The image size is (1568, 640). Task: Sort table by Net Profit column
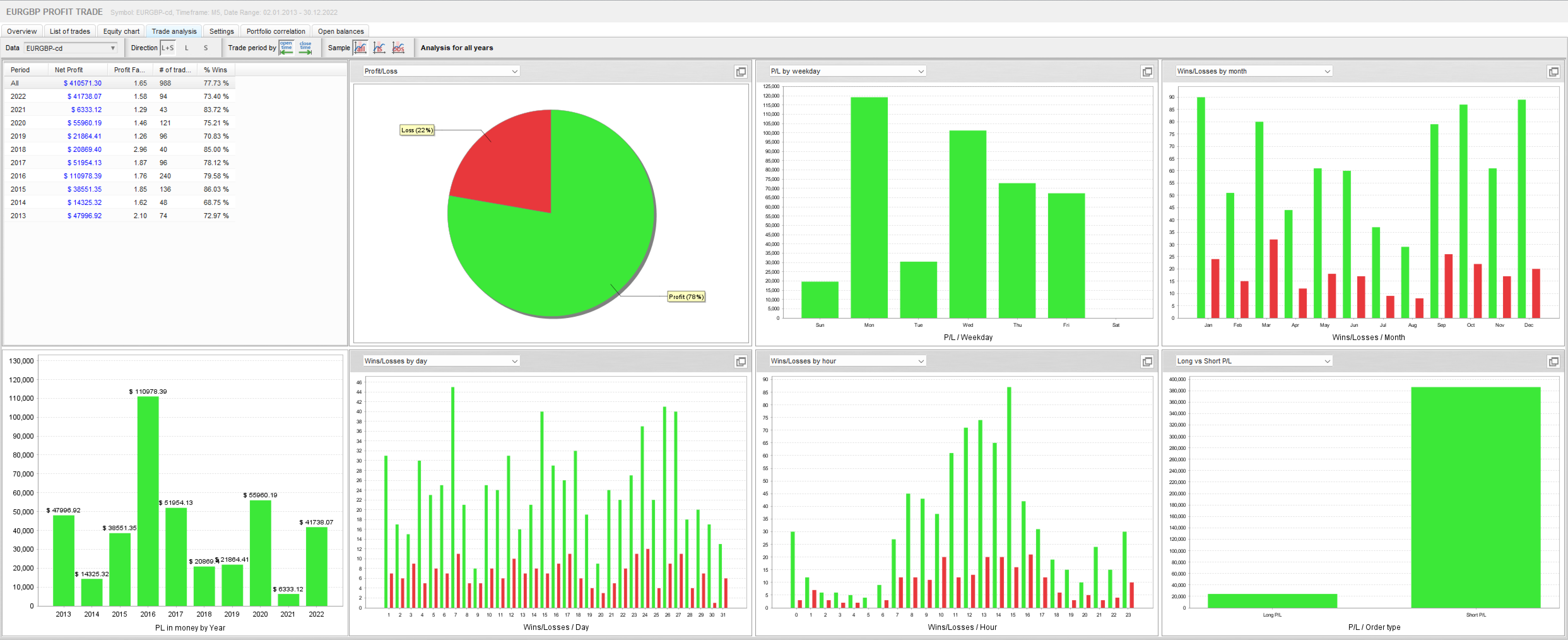coord(69,70)
